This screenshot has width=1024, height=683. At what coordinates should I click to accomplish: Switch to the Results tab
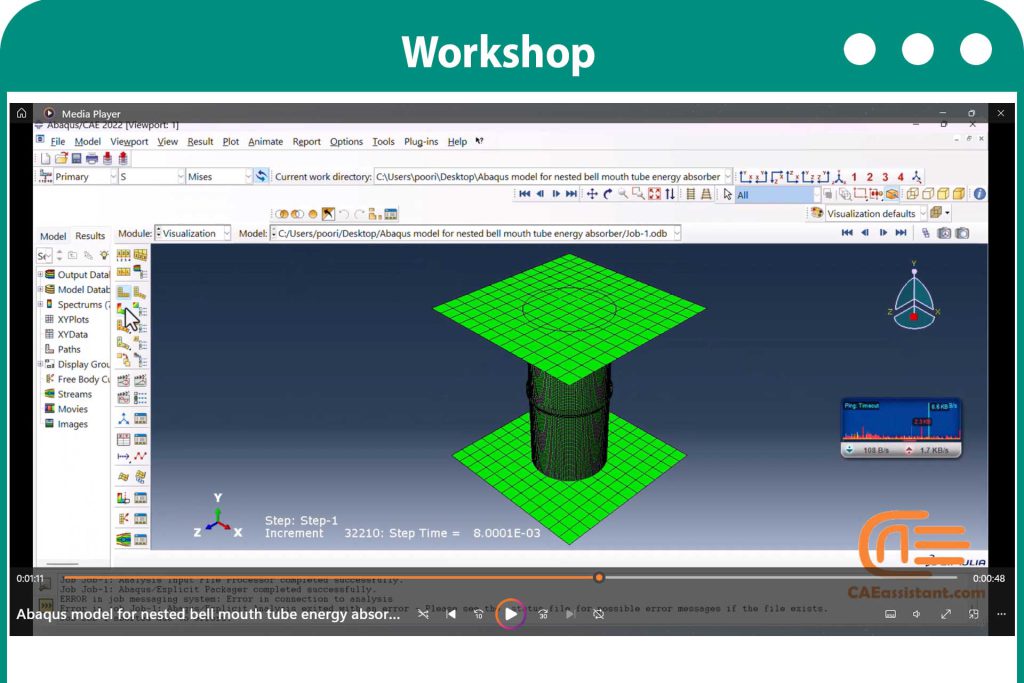pyautogui.click(x=89, y=236)
